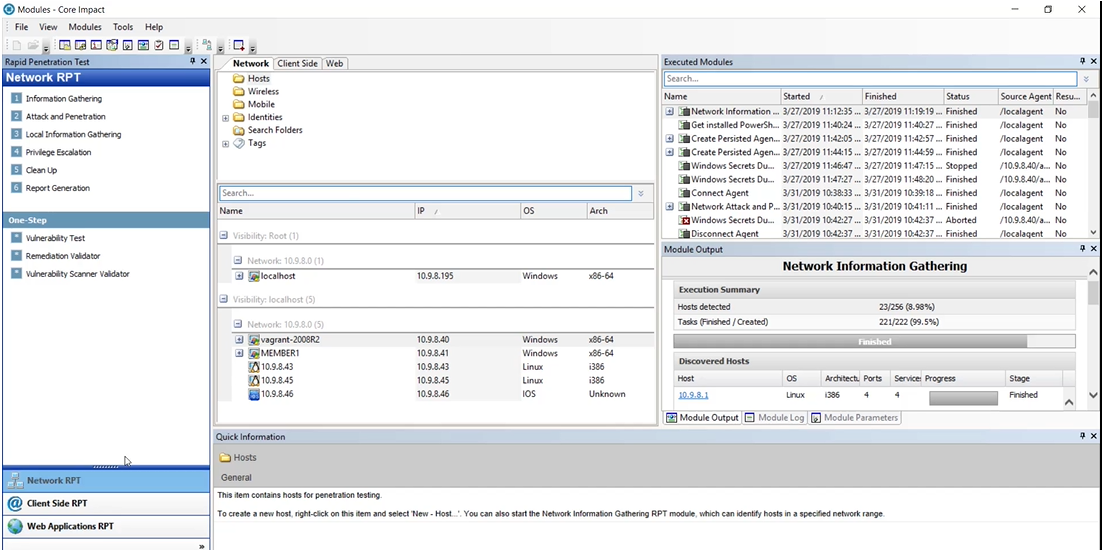The height and width of the screenshot is (550, 1104).
Task: Pin the Quick Information panel
Action: (1081, 437)
